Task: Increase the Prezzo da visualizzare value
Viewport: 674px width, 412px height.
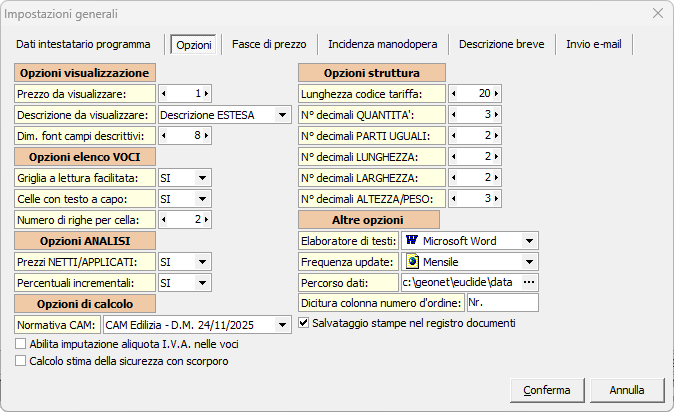Action: [x=208, y=93]
